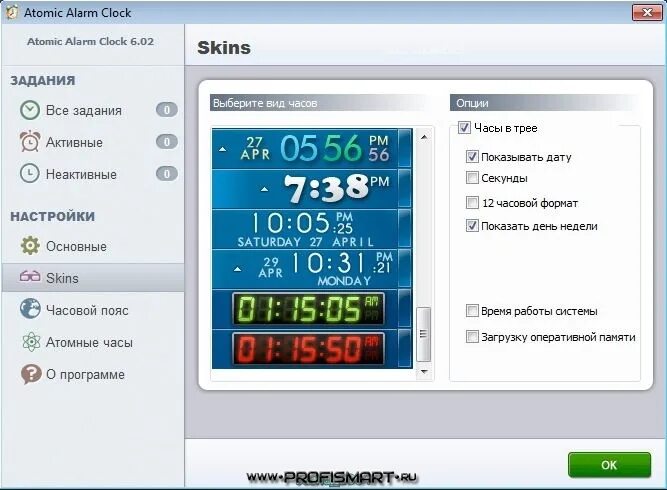Click the НАСТРОЙКИ section heading

pyautogui.click(x=52, y=217)
